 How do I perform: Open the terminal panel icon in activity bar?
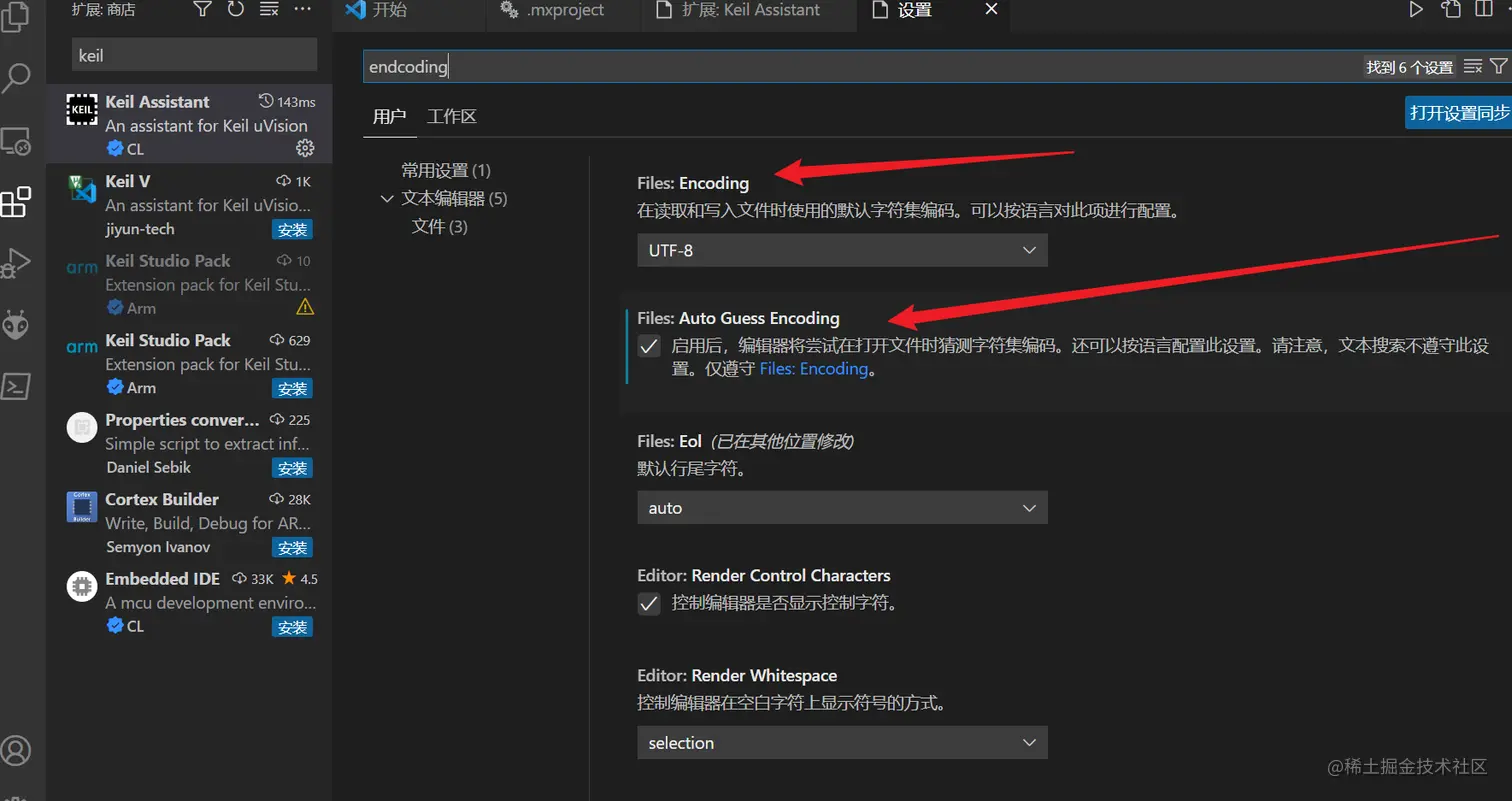point(17,386)
